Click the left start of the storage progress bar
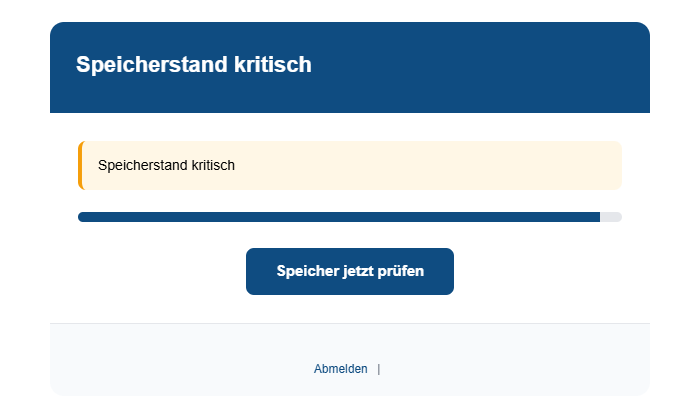This screenshot has width=700, height=414. 84,217
